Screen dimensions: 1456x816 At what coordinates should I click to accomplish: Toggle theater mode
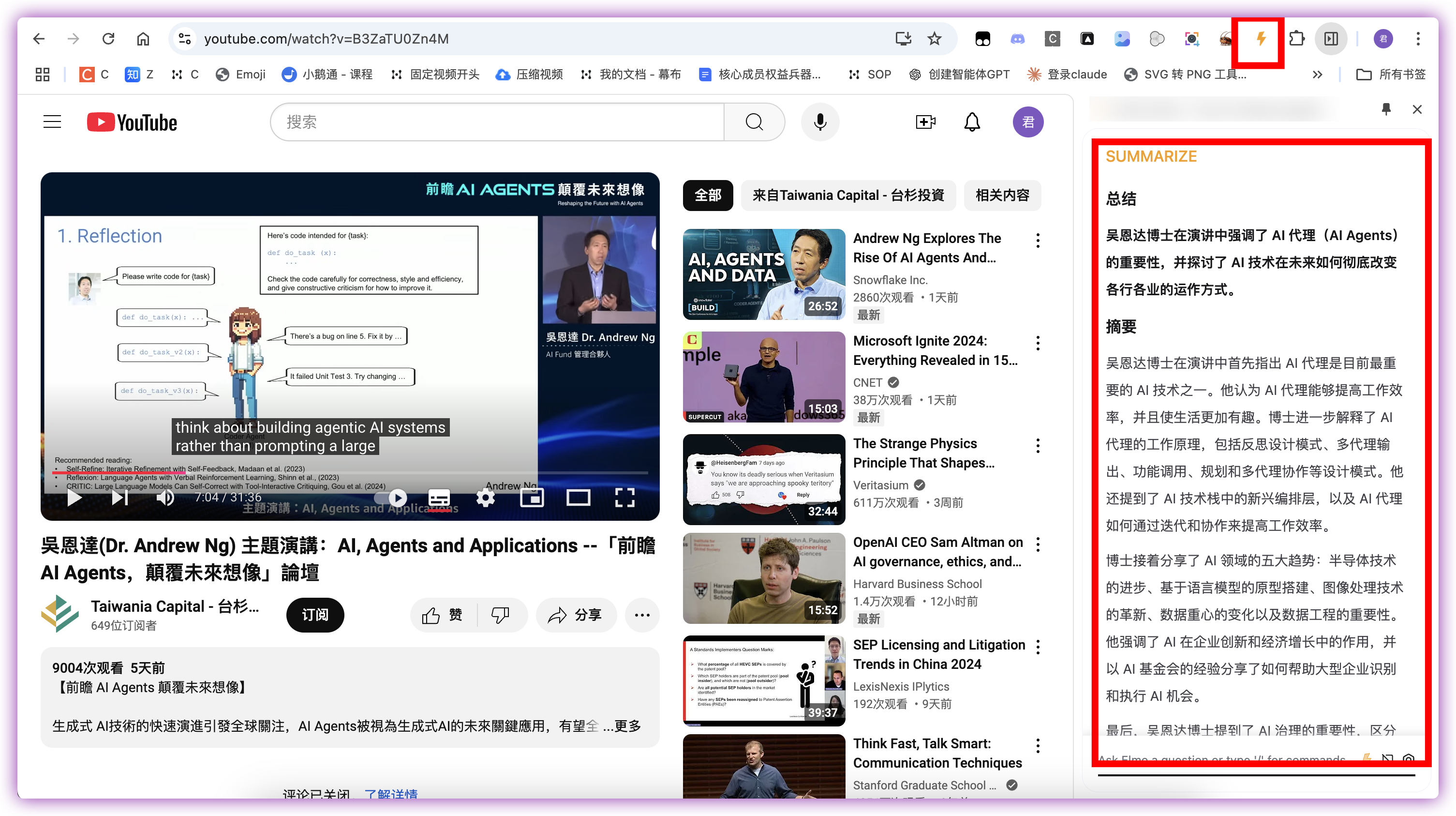pyautogui.click(x=578, y=498)
